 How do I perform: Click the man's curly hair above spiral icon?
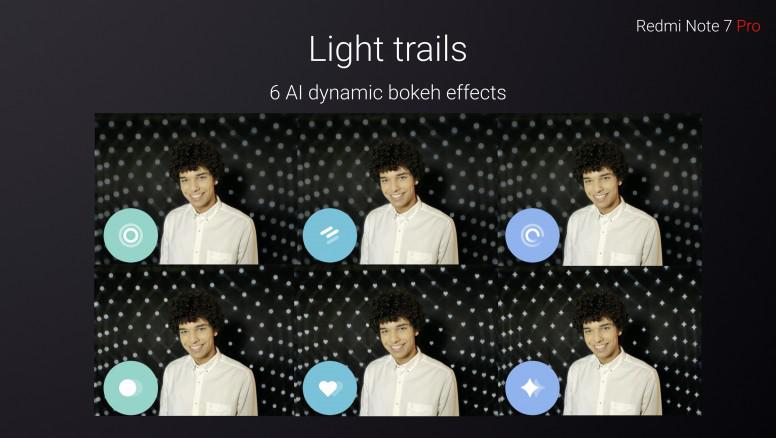pos(600,156)
